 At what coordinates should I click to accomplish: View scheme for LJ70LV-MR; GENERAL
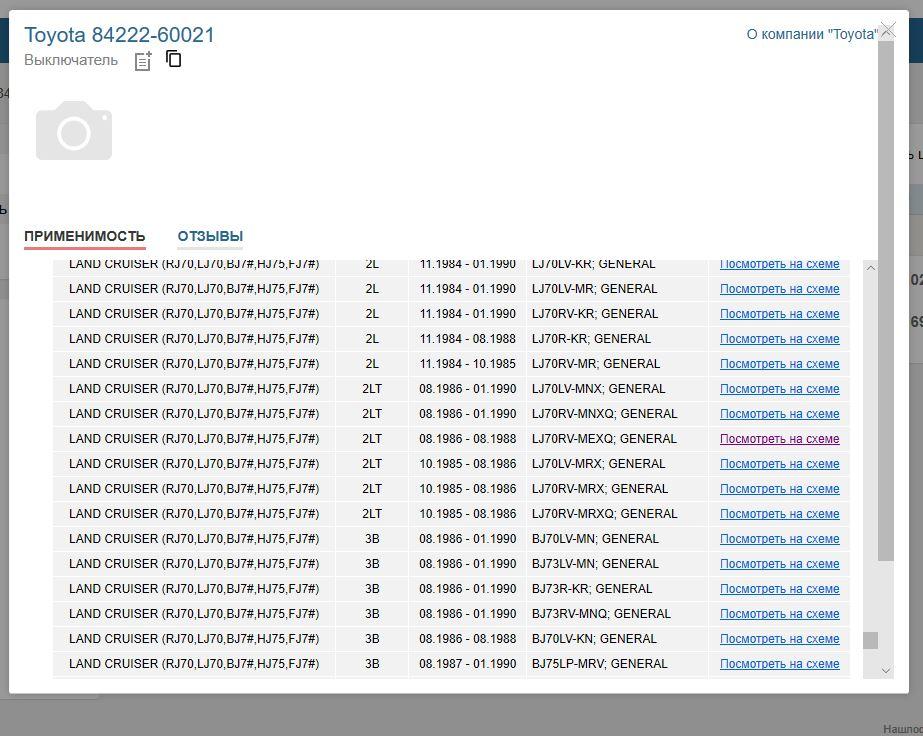779,289
